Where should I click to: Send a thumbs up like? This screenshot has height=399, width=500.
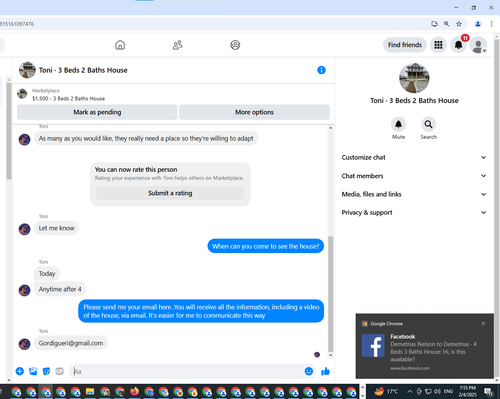click(x=325, y=371)
